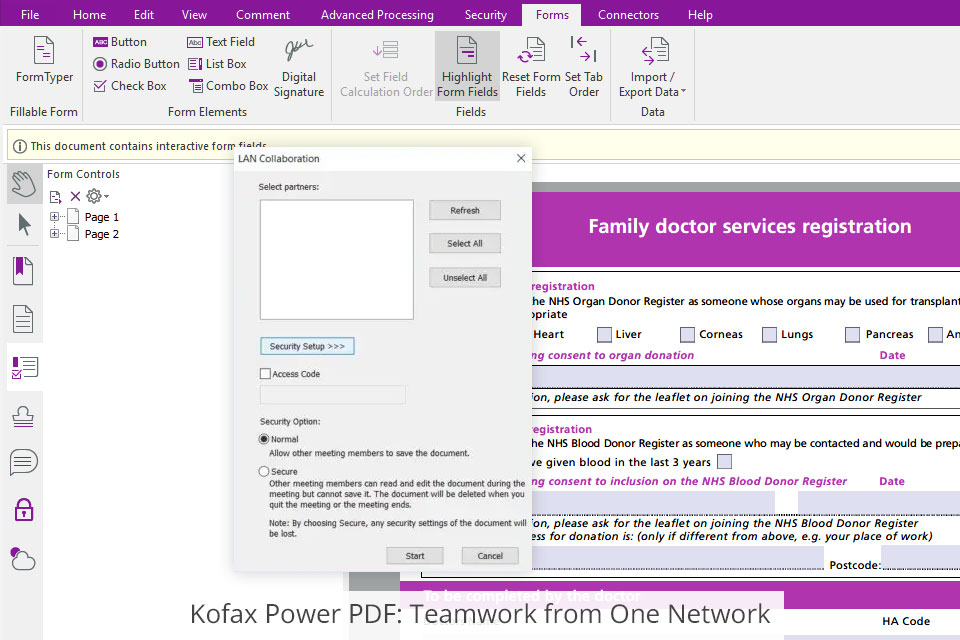Open the Pages panel in sidebar

(23, 319)
